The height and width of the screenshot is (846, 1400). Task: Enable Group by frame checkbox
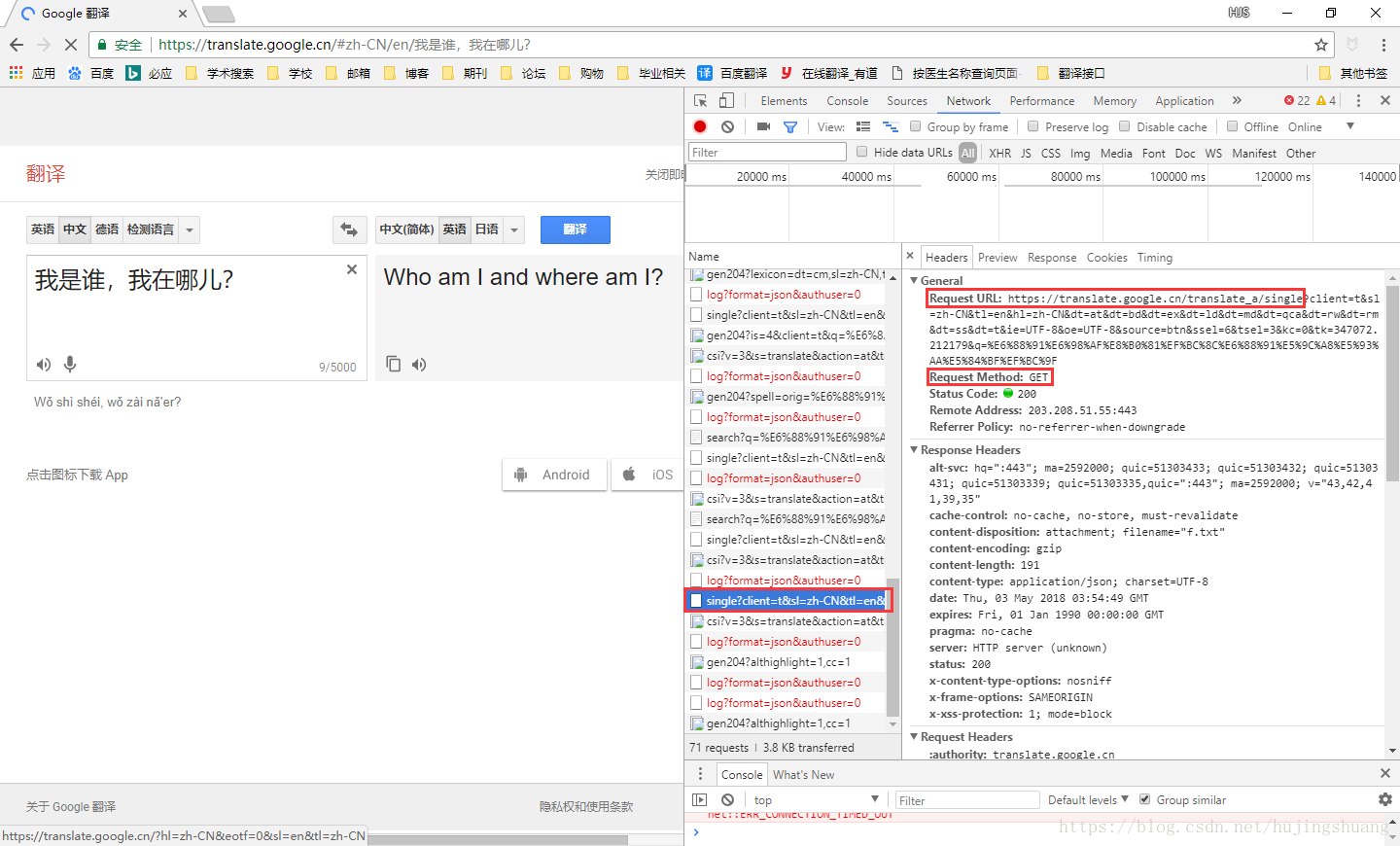tap(915, 126)
